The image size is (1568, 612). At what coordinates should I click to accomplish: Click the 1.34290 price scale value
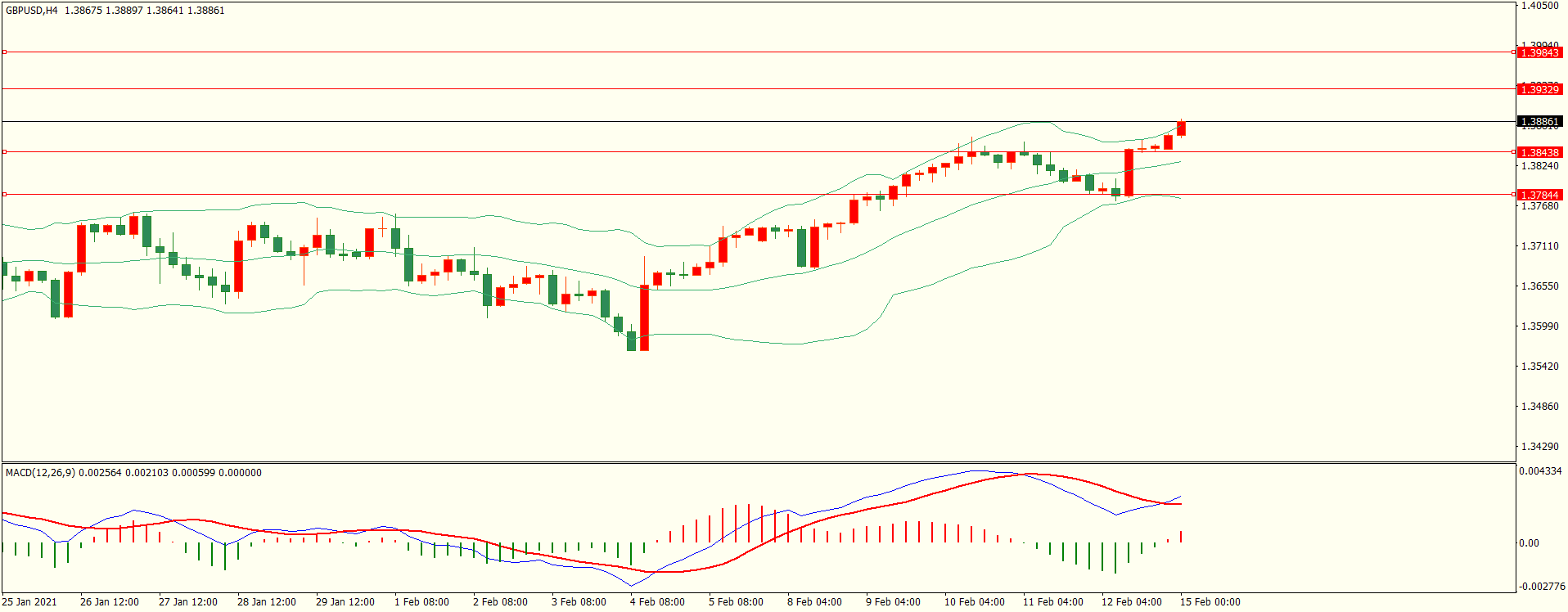tap(1539, 447)
